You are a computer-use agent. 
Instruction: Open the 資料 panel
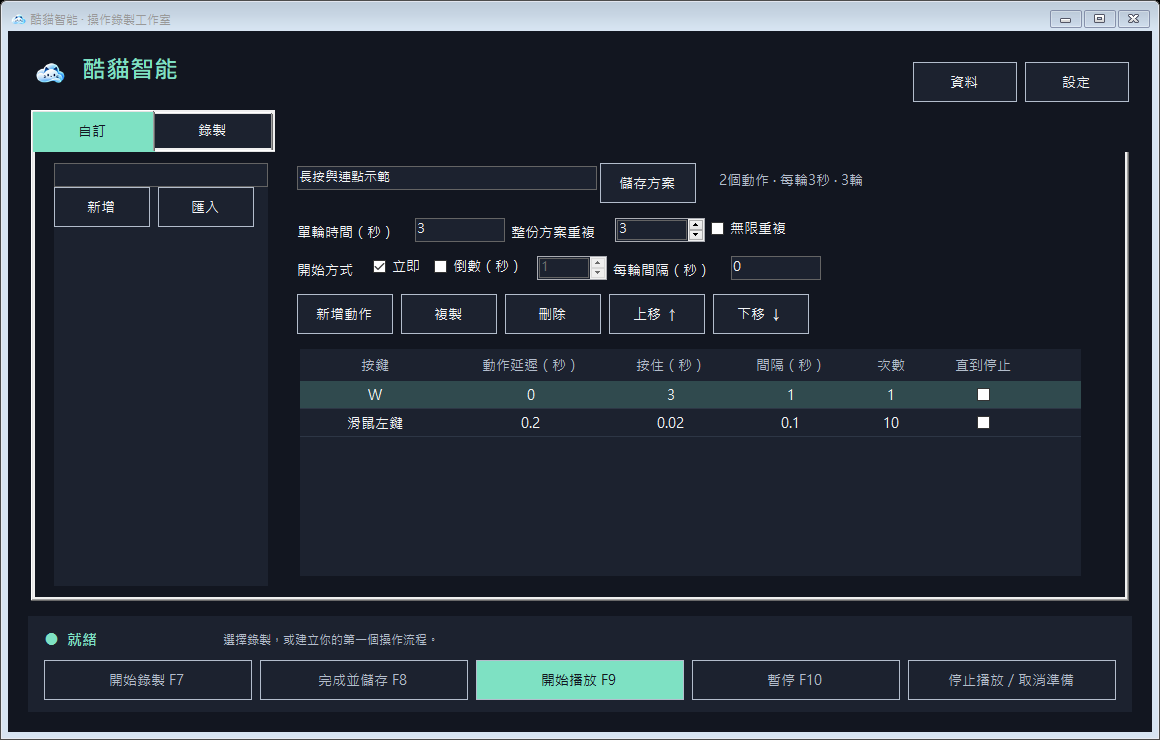(964, 82)
